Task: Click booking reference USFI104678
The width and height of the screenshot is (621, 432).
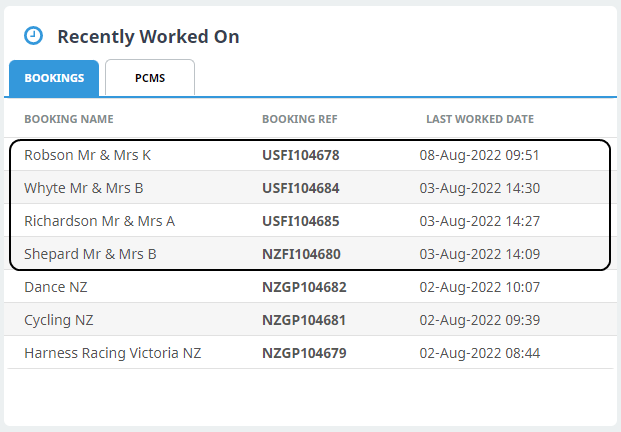Action: click(x=301, y=155)
